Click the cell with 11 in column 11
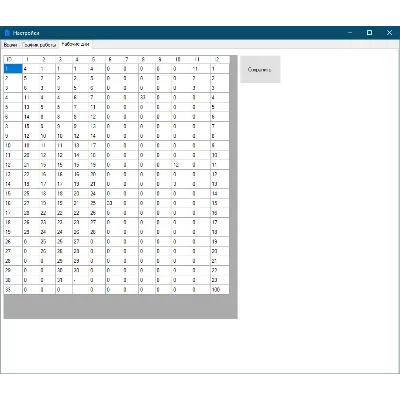 click(x=199, y=69)
